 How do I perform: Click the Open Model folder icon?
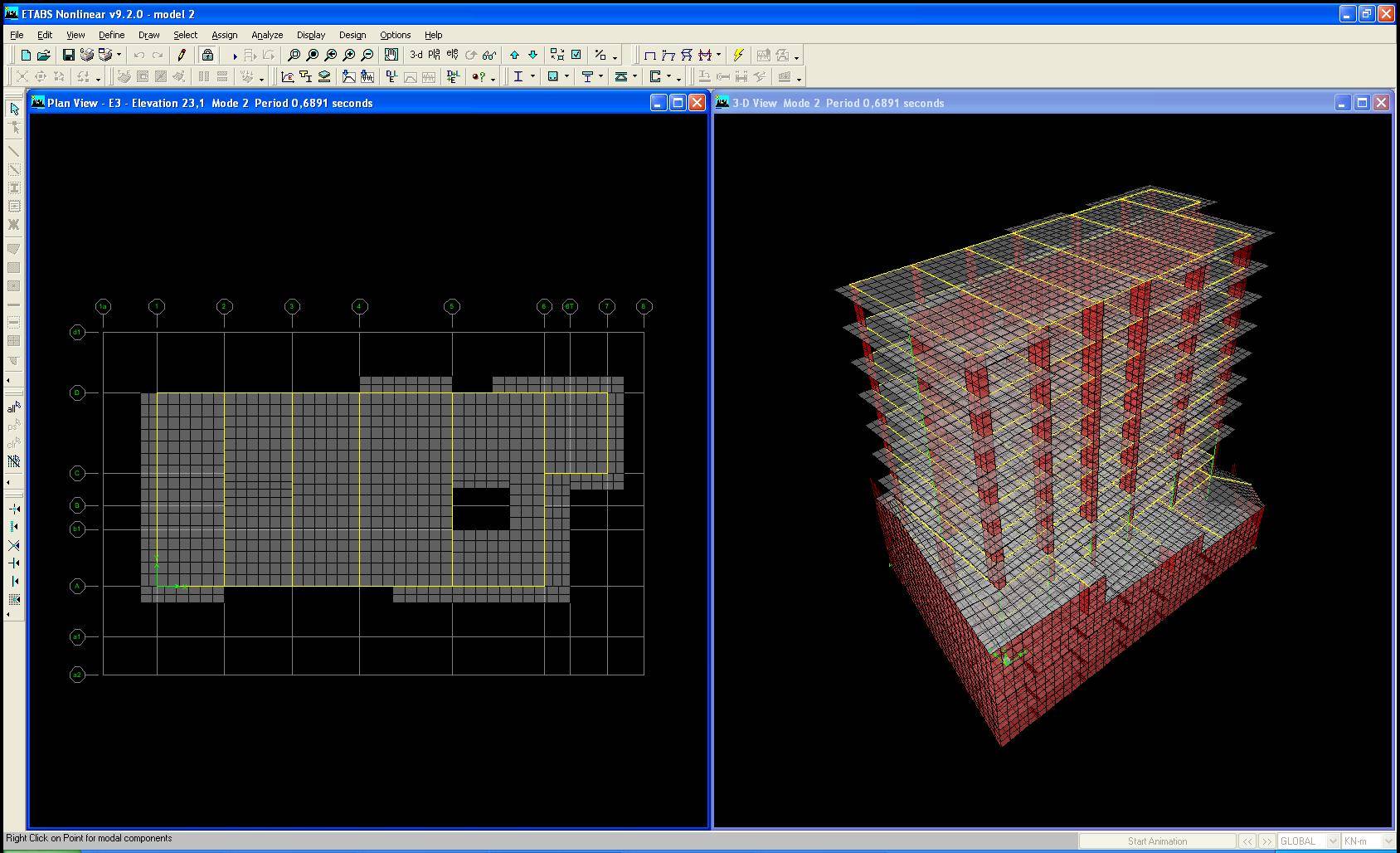[44, 56]
